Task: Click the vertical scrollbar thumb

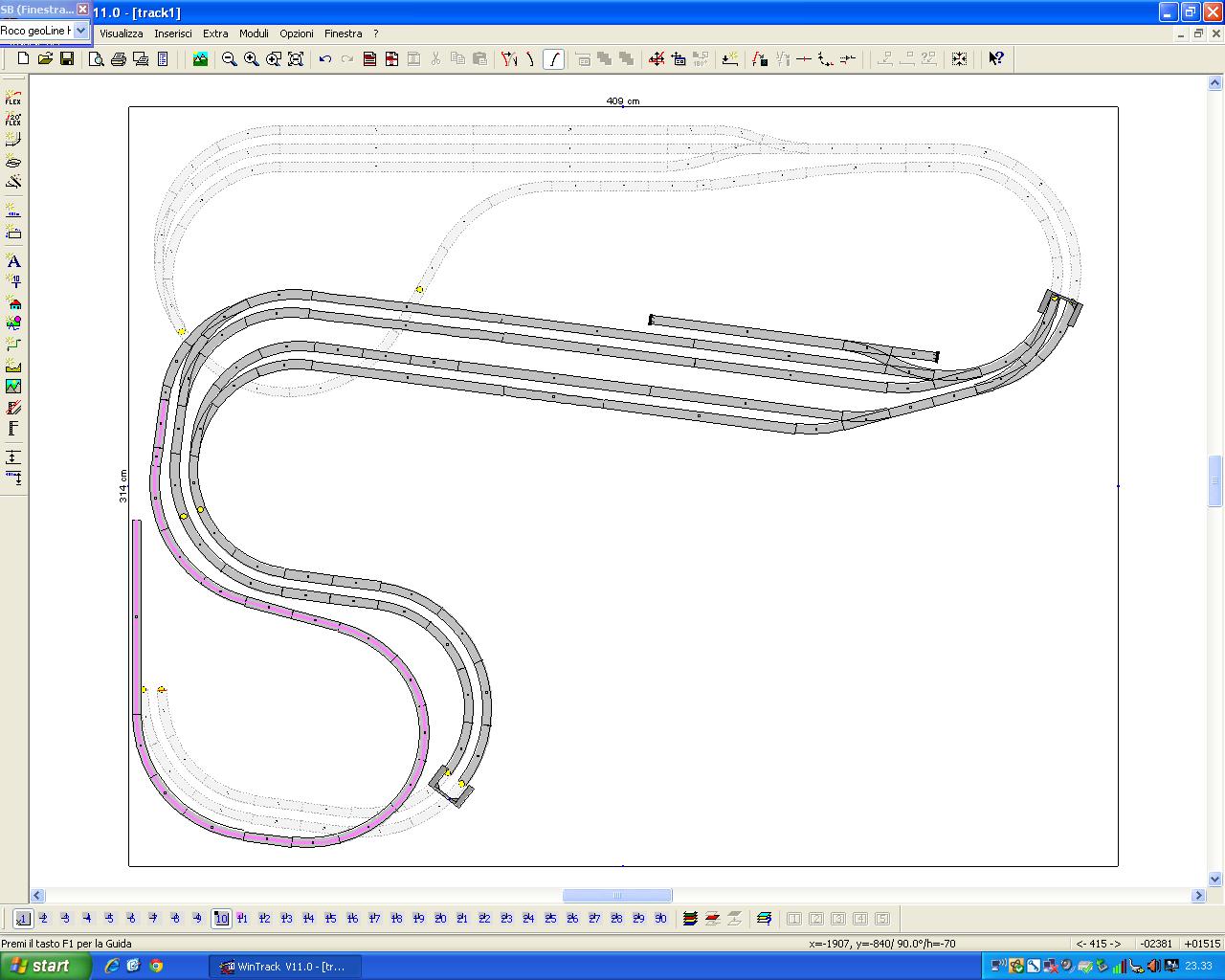Action: (1215, 480)
